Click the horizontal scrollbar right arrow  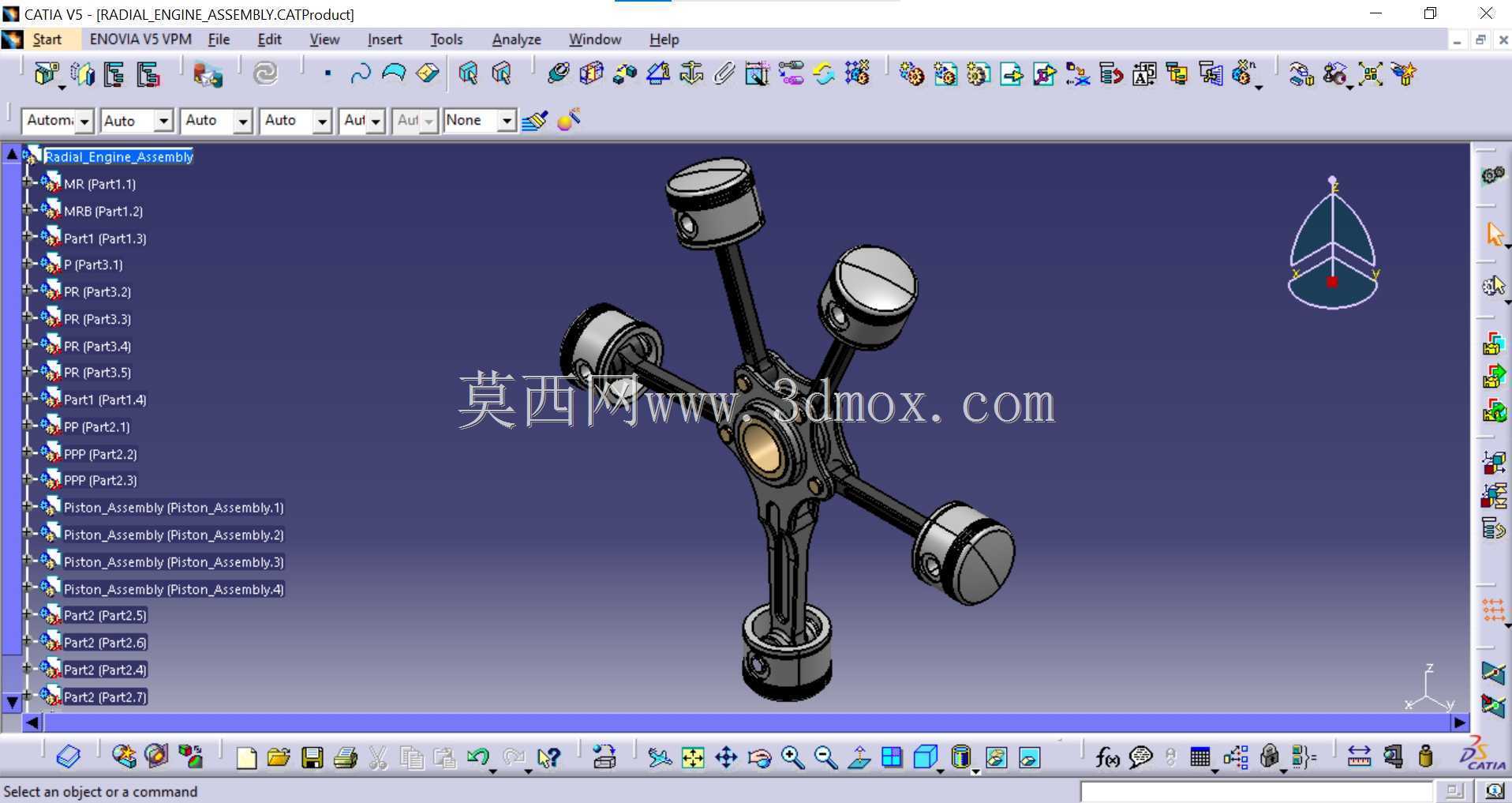1460,722
